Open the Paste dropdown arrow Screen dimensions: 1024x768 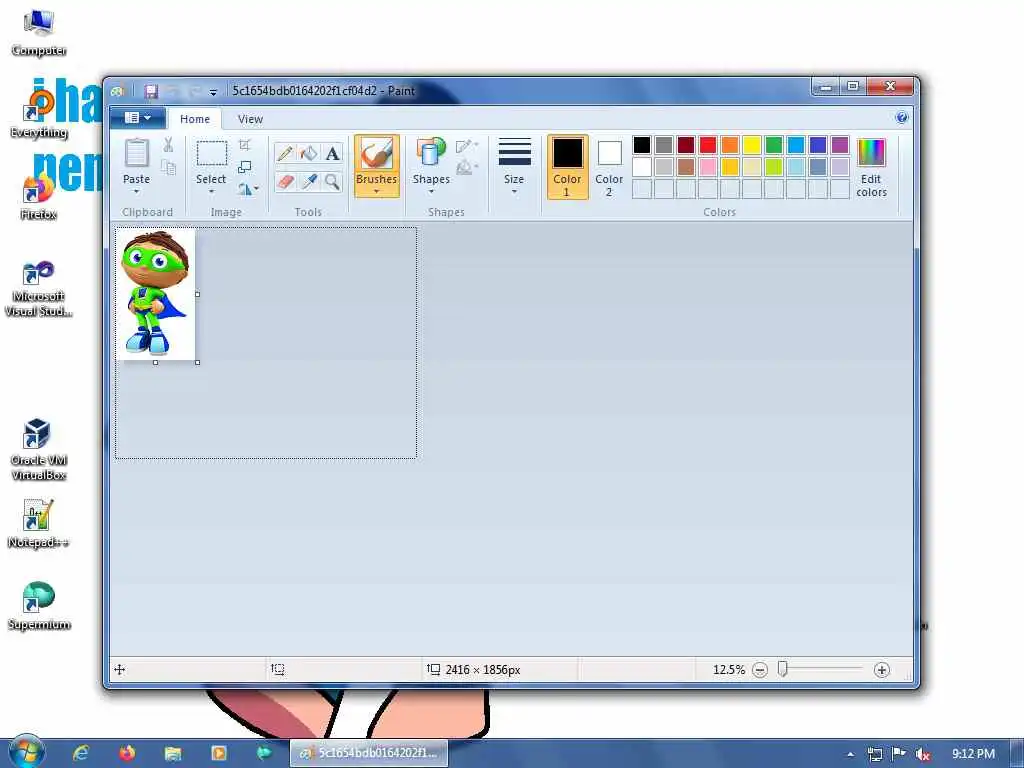tap(136, 191)
